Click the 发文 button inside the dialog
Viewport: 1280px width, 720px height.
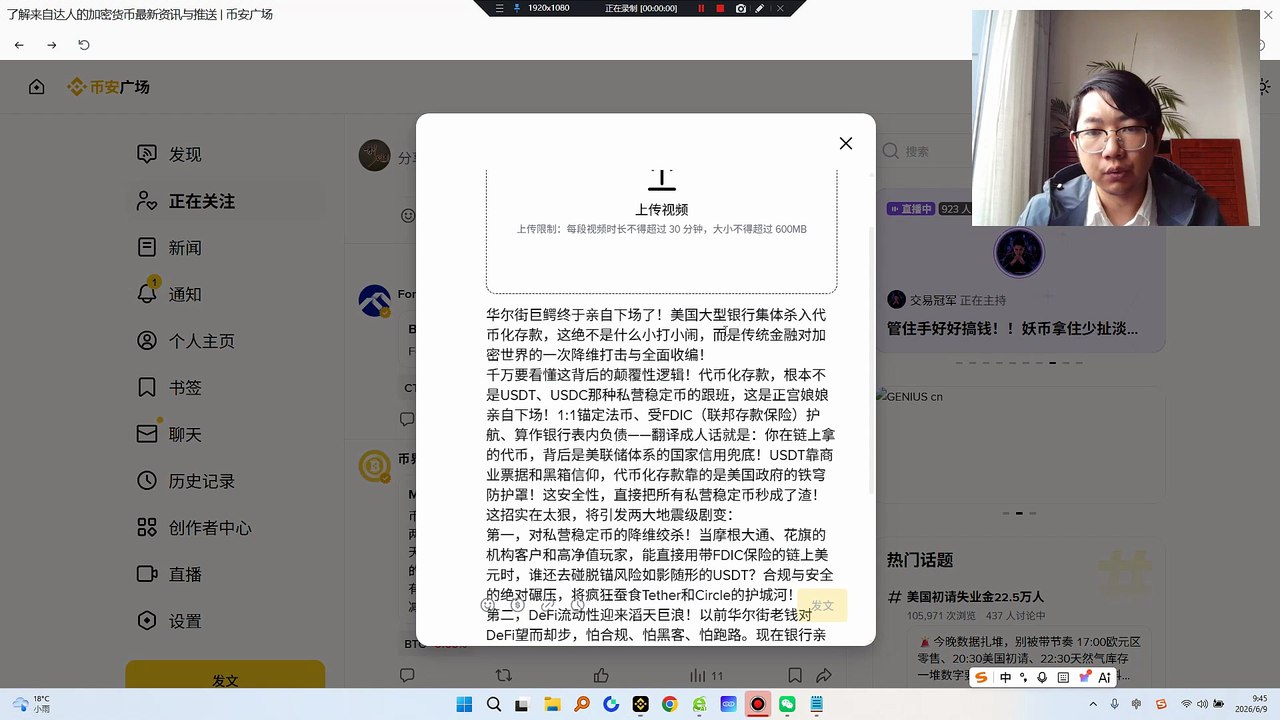pos(822,605)
